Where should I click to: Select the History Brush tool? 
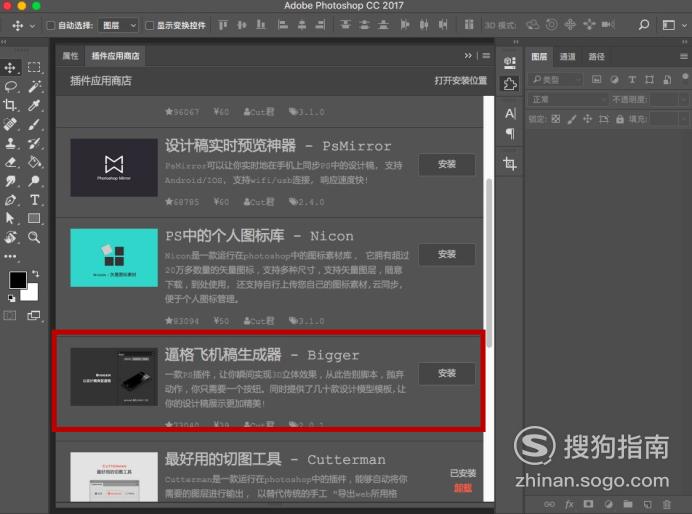pyautogui.click(x=34, y=143)
